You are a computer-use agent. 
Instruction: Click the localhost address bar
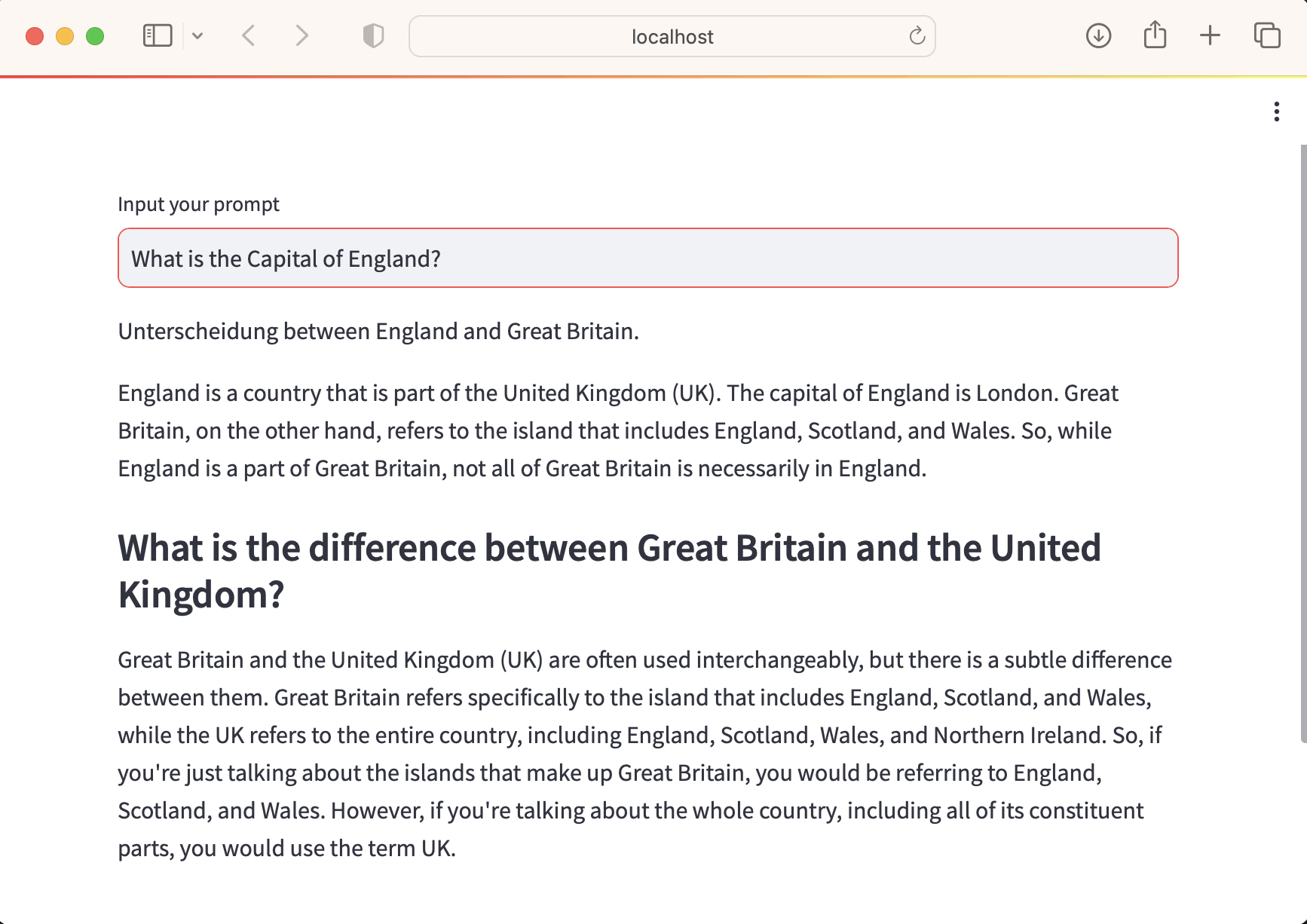pyautogui.click(x=671, y=36)
